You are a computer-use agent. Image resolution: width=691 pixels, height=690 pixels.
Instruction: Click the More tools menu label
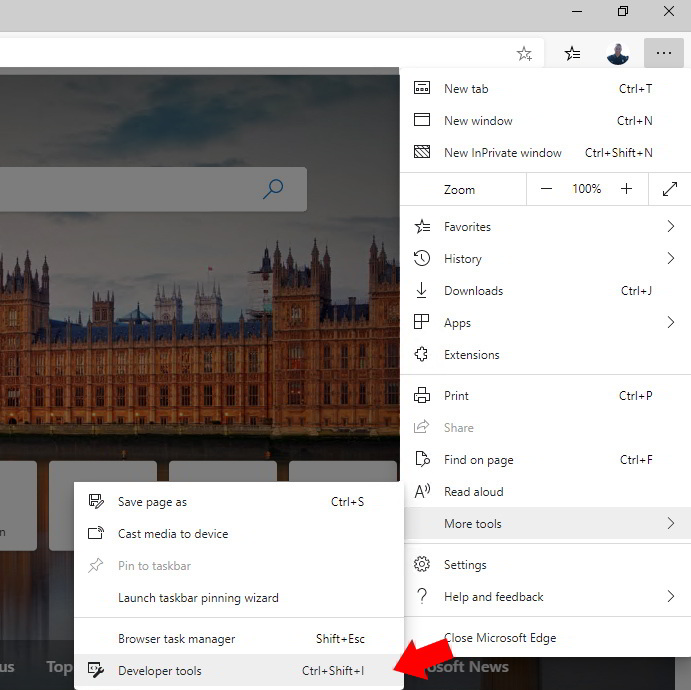pos(472,523)
